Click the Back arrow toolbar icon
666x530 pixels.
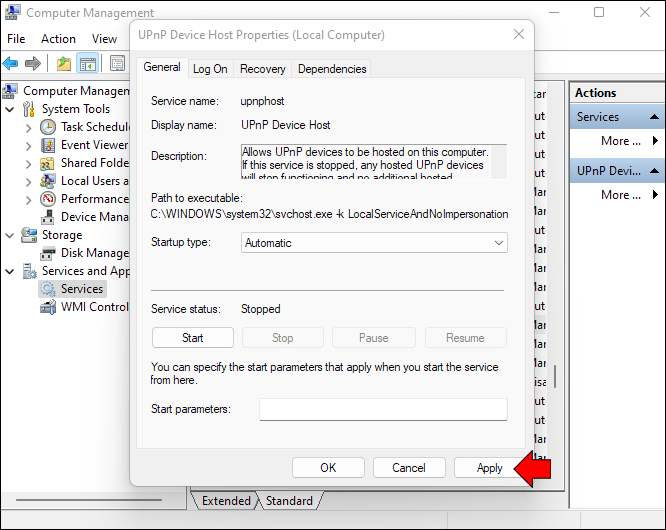tap(10, 64)
